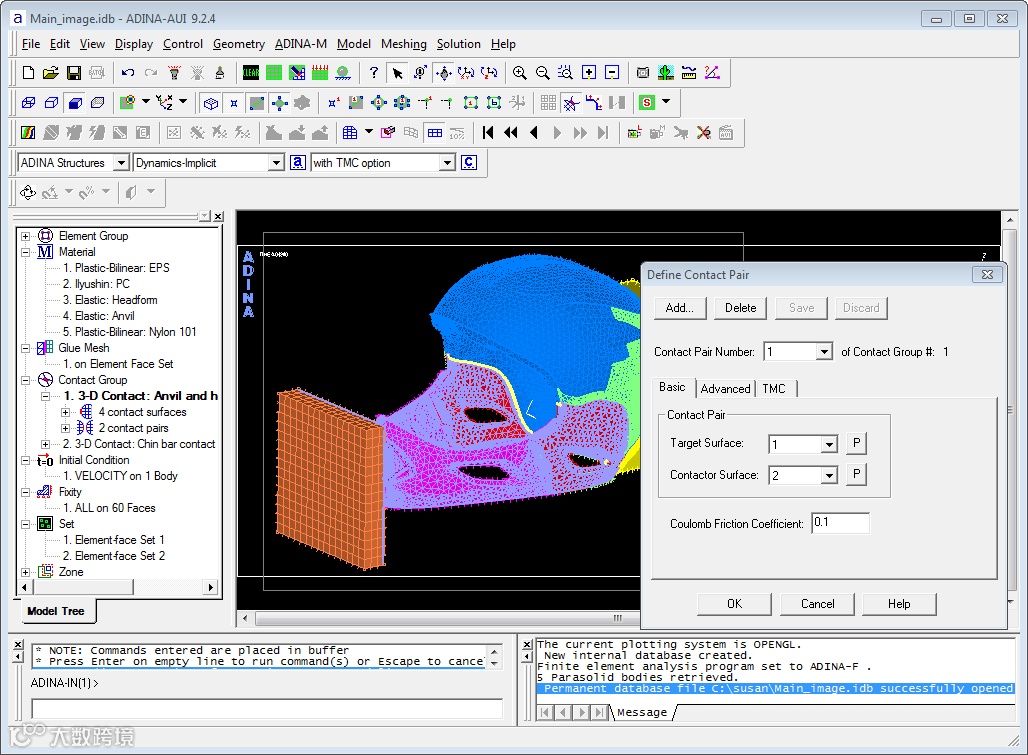
Task: Jump to first solution step icon
Action: point(488,132)
